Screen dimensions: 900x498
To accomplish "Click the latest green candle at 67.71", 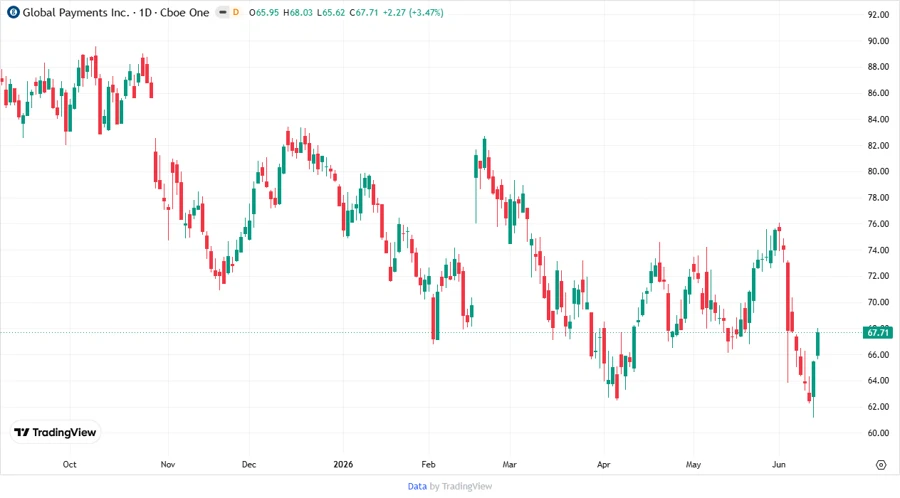I will pyautogui.click(x=818, y=344).
